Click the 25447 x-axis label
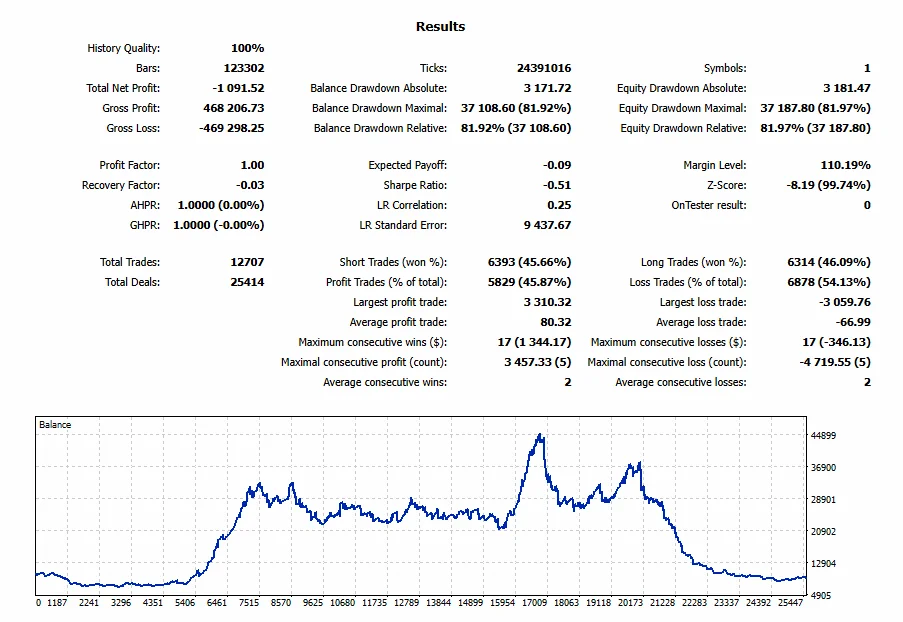The width and height of the screenshot is (903, 622). 790,603
